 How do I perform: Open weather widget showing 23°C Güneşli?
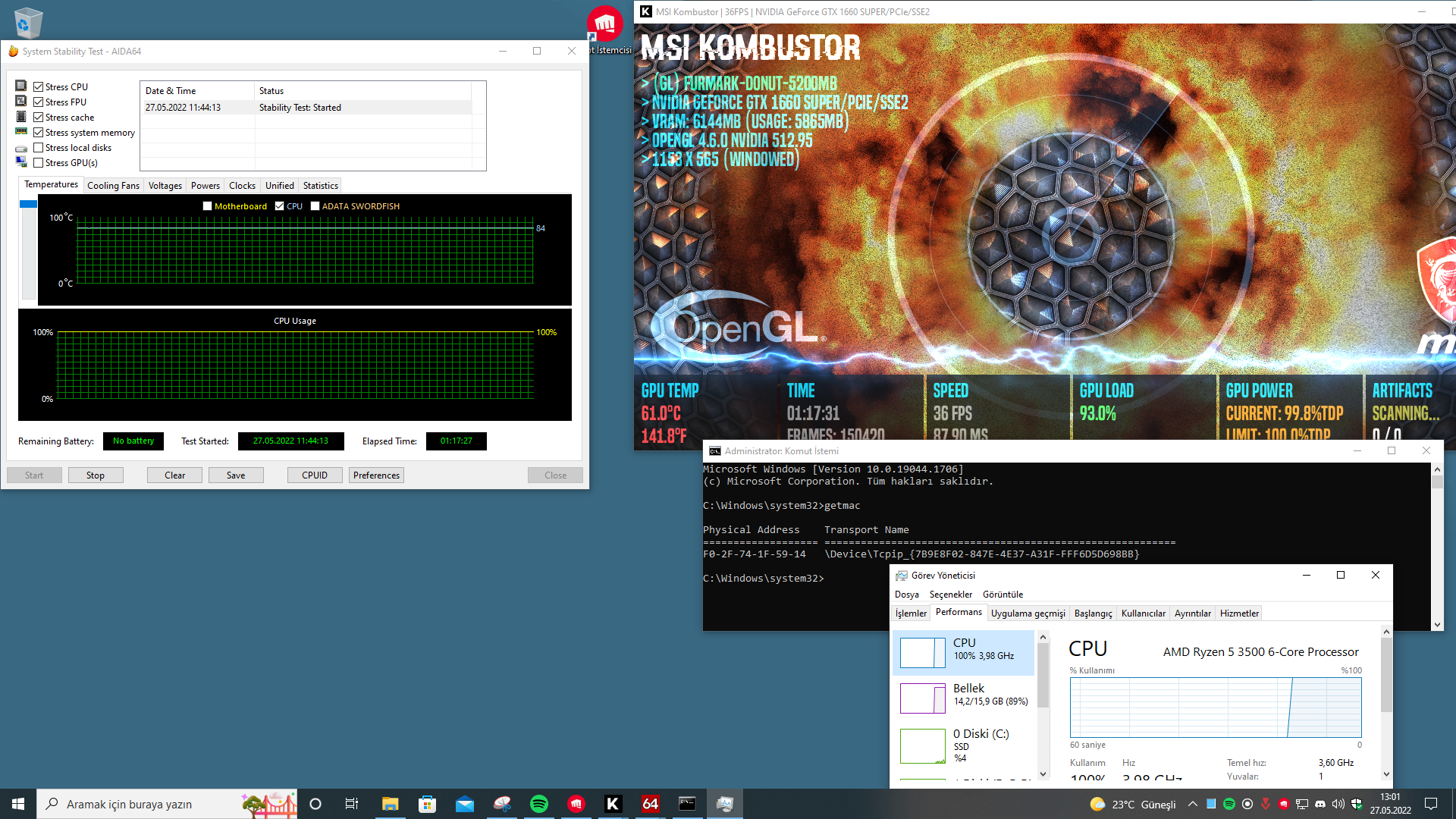coord(1132,805)
